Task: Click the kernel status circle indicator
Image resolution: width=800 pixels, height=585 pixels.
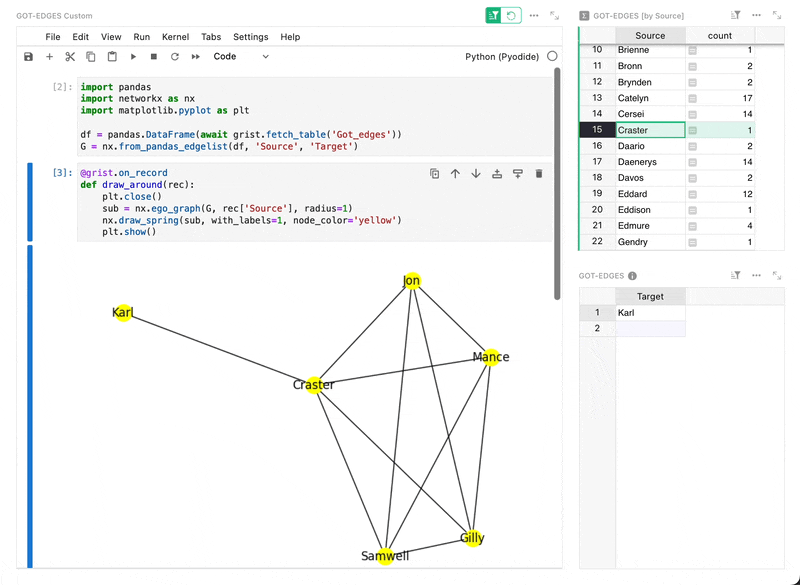Action: 552,57
